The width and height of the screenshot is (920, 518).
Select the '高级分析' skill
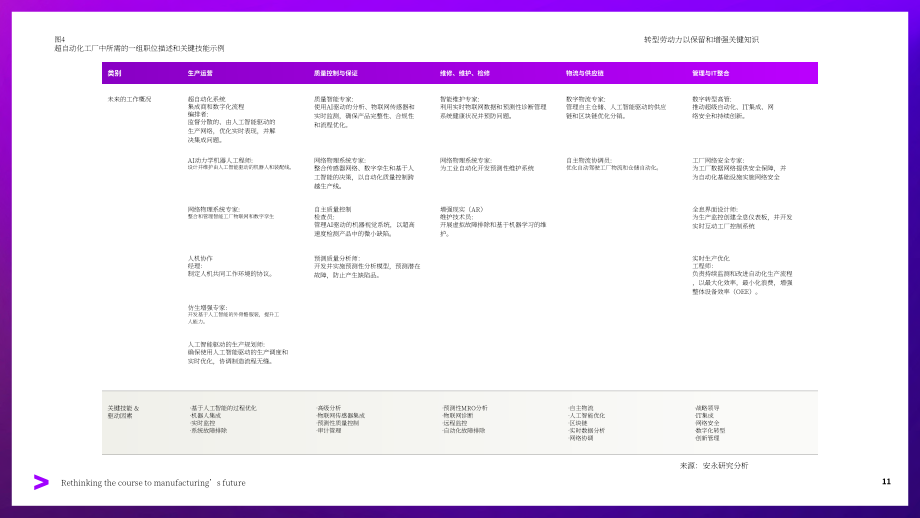(x=329, y=408)
